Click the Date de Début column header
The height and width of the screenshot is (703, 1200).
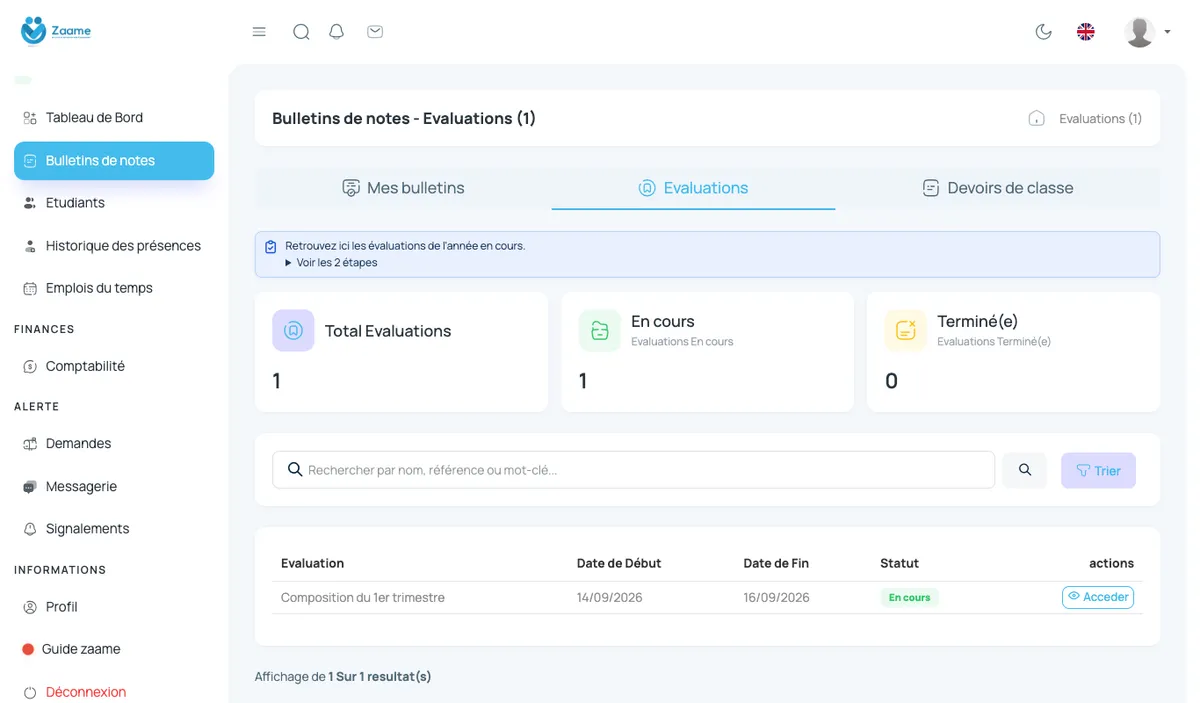619,563
